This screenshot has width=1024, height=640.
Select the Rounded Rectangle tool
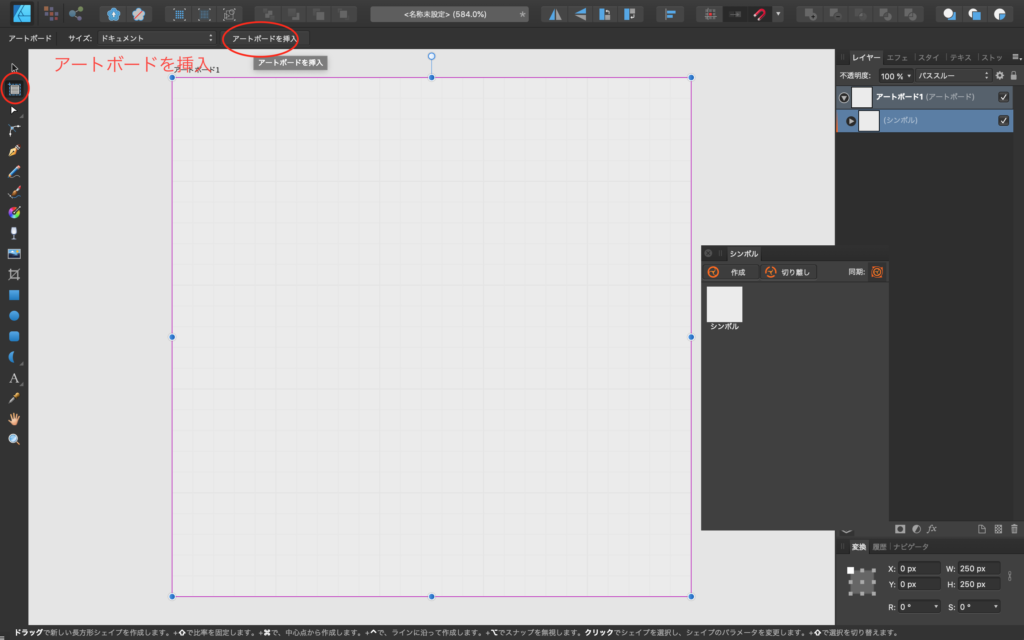click(14, 336)
